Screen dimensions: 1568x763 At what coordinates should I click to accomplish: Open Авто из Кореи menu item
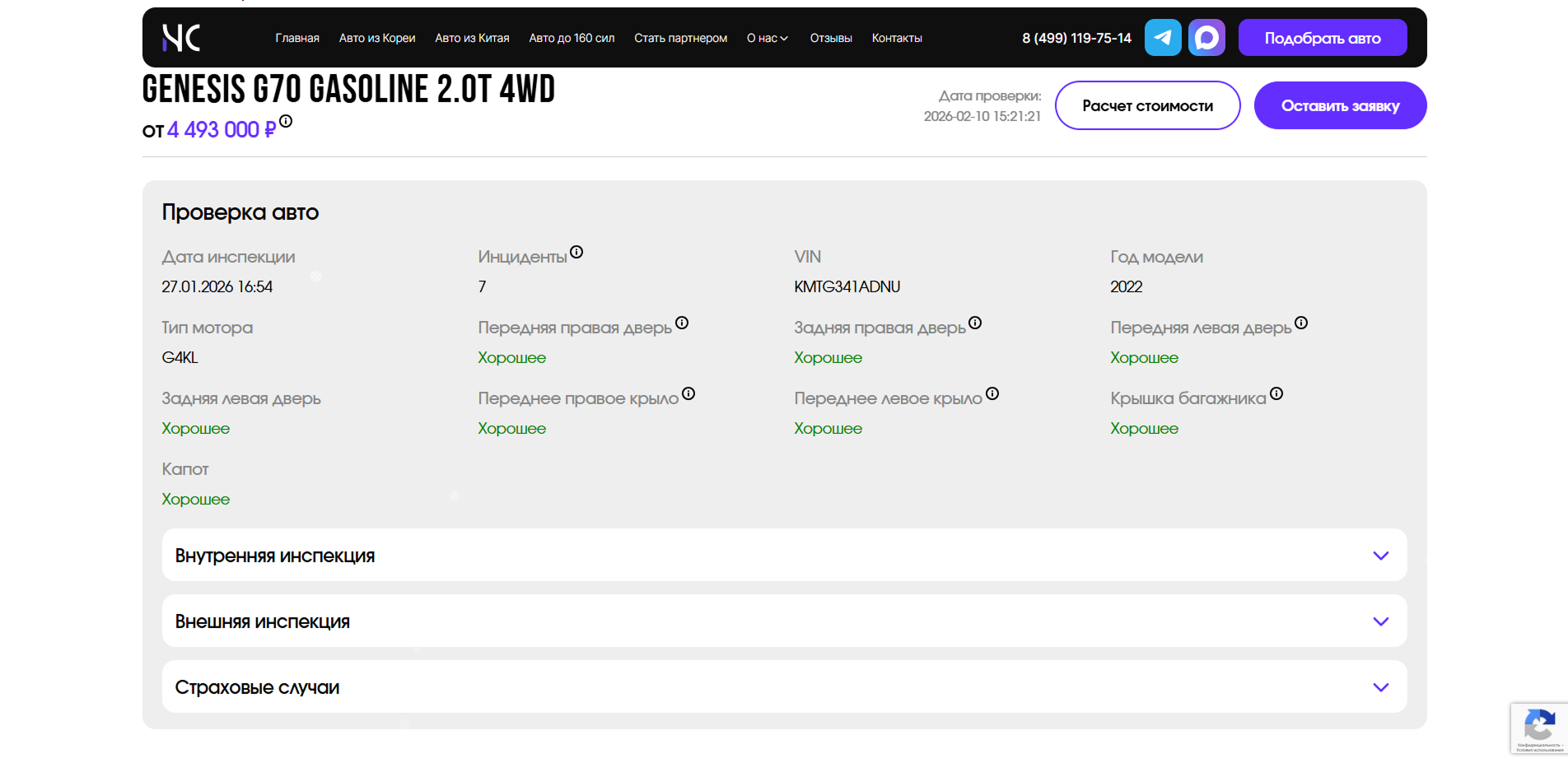(x=377, y=38)
